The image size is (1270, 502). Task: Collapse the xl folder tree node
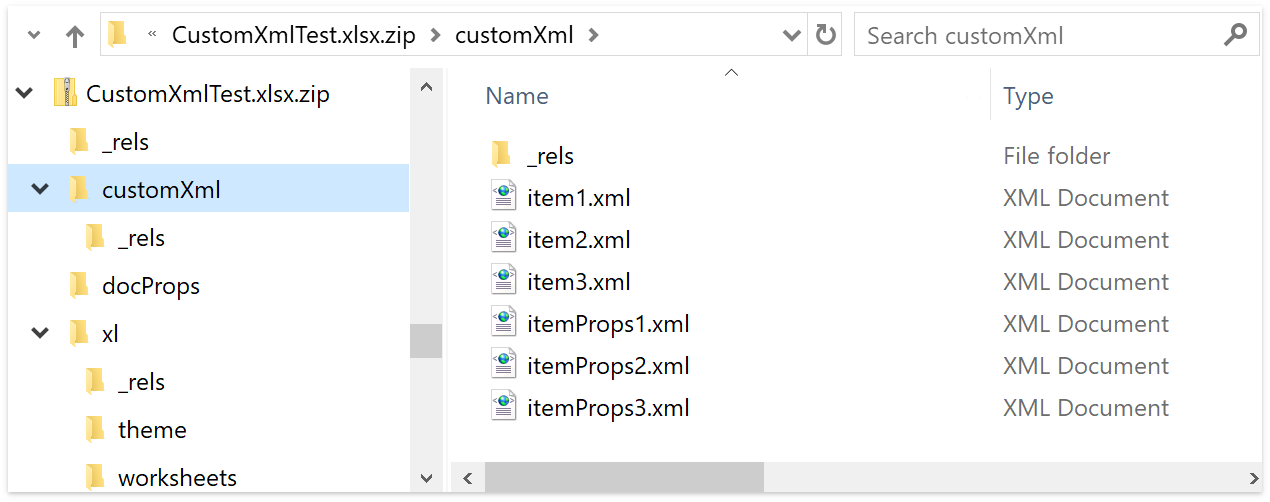coord(41,333)
